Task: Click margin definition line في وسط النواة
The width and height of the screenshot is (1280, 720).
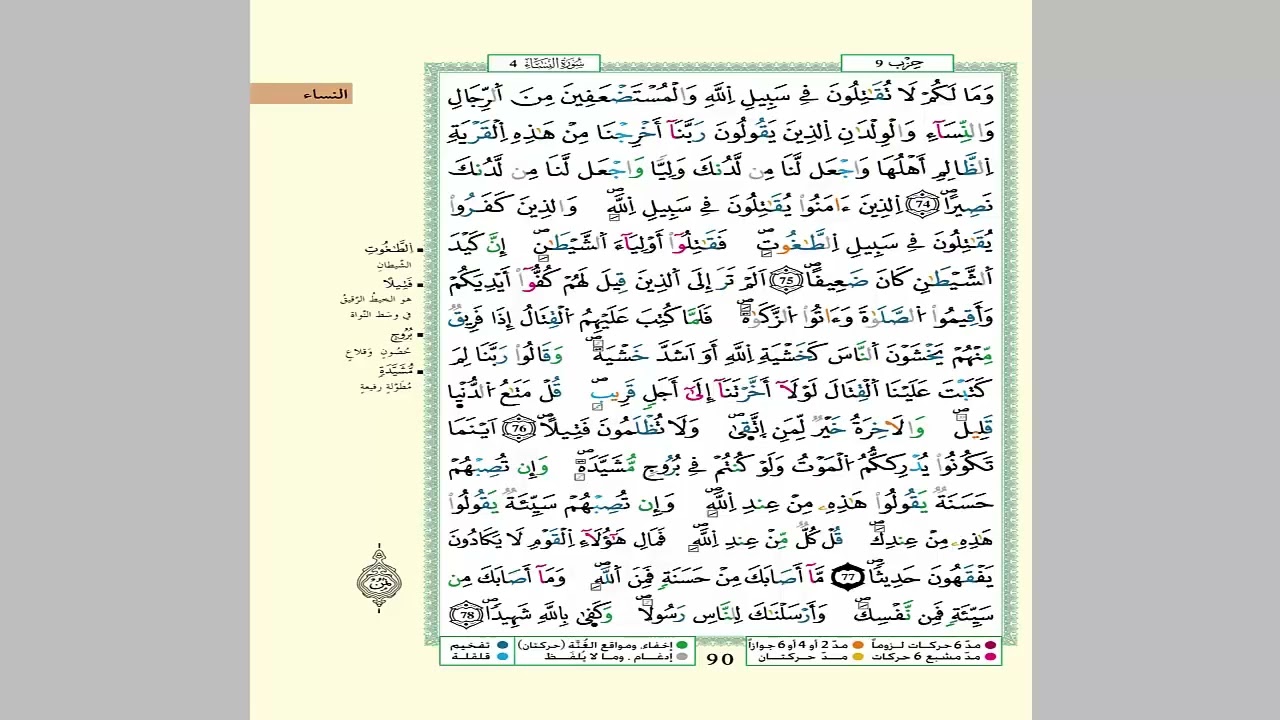Action: (x=380, y=314)
